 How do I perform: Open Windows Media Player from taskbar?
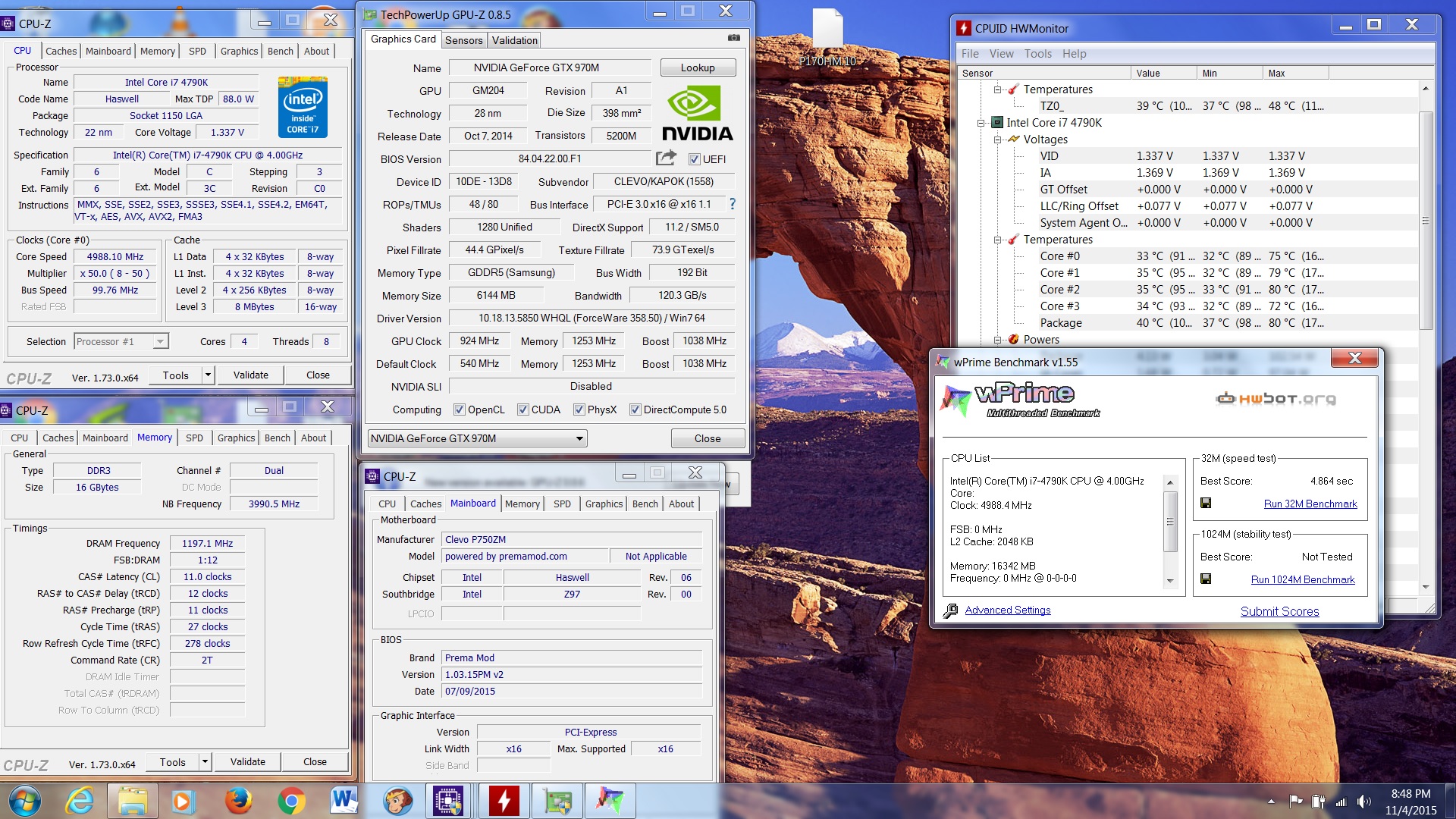(x=182, y=801)
